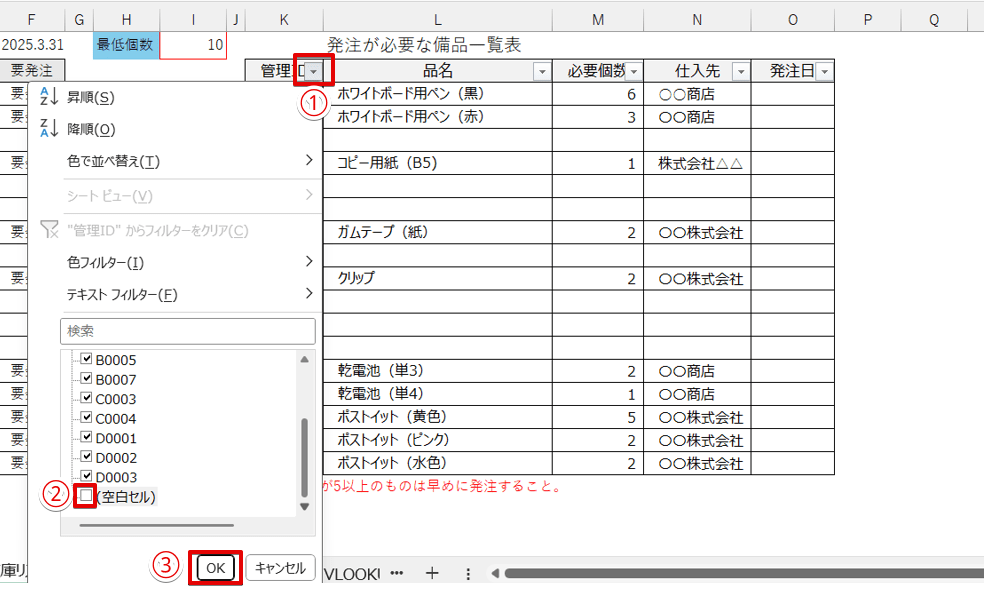Select the cell containing value 10
Image resolution: width=988 pixels, height=592 pixels.
click(193, 45)
